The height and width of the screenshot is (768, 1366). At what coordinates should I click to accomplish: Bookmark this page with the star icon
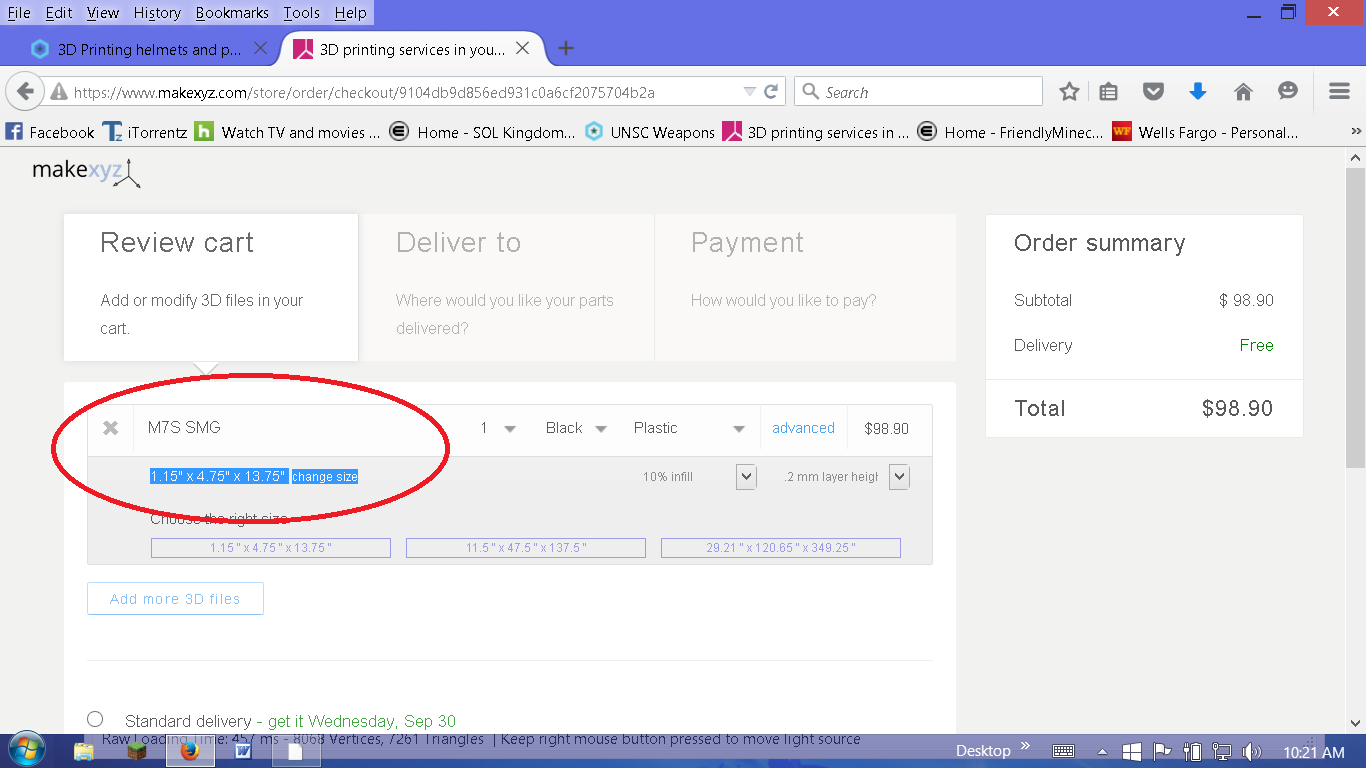pos(1069,92)
